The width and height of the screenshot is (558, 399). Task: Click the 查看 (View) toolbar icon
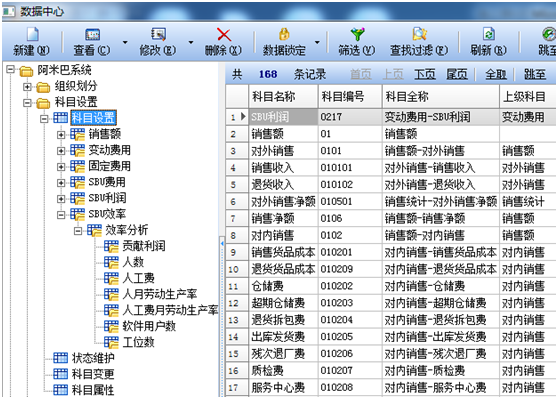tap(93, 35)
